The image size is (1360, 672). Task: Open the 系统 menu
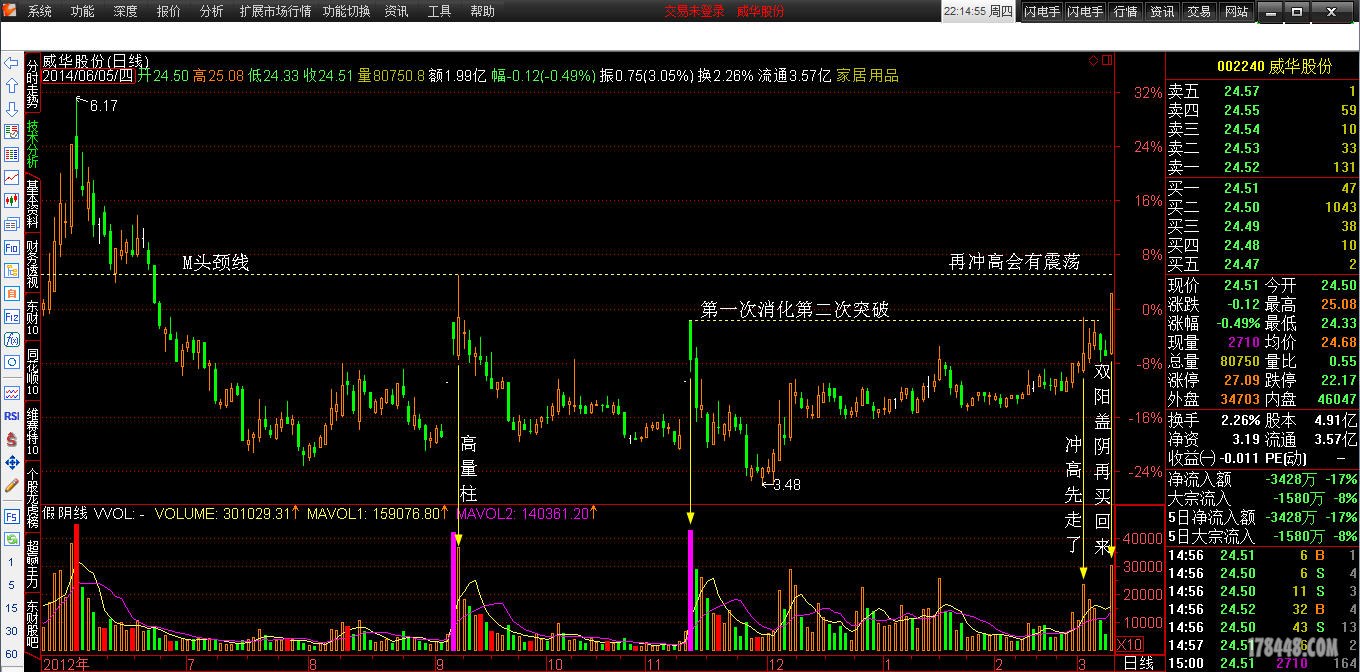point(39,12)
